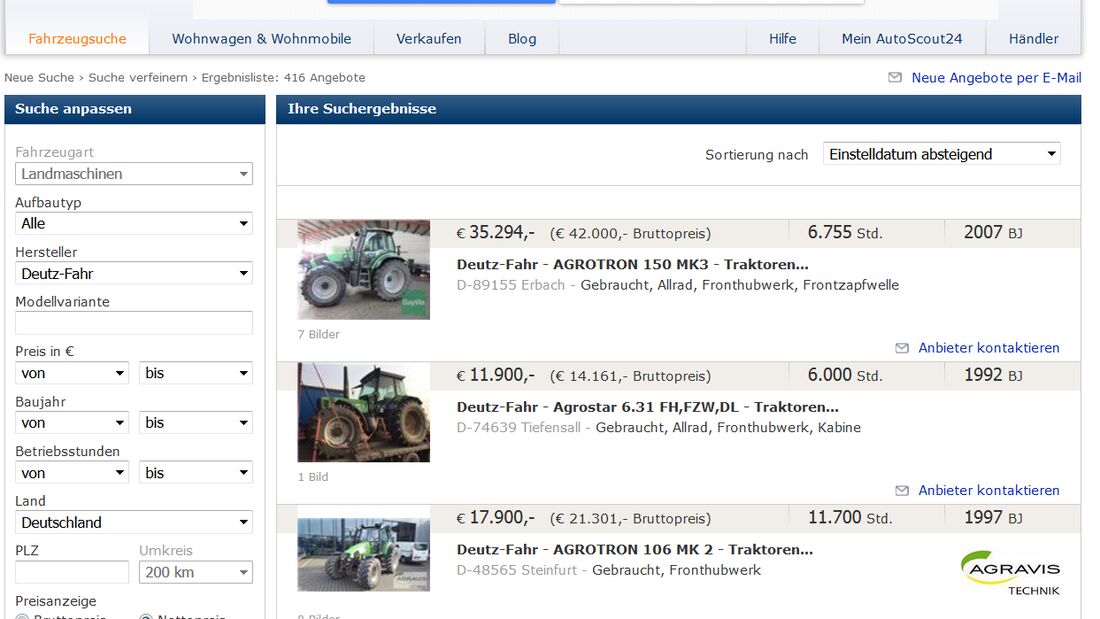
Task: Click the D-48565 Steinfurt location text
Action: pos(516,570)
